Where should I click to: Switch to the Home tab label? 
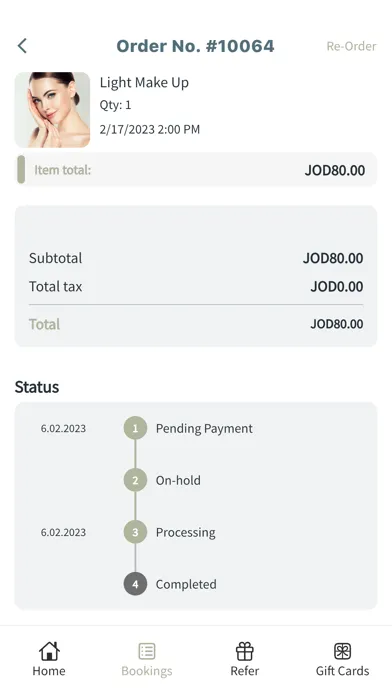(49, 671)
